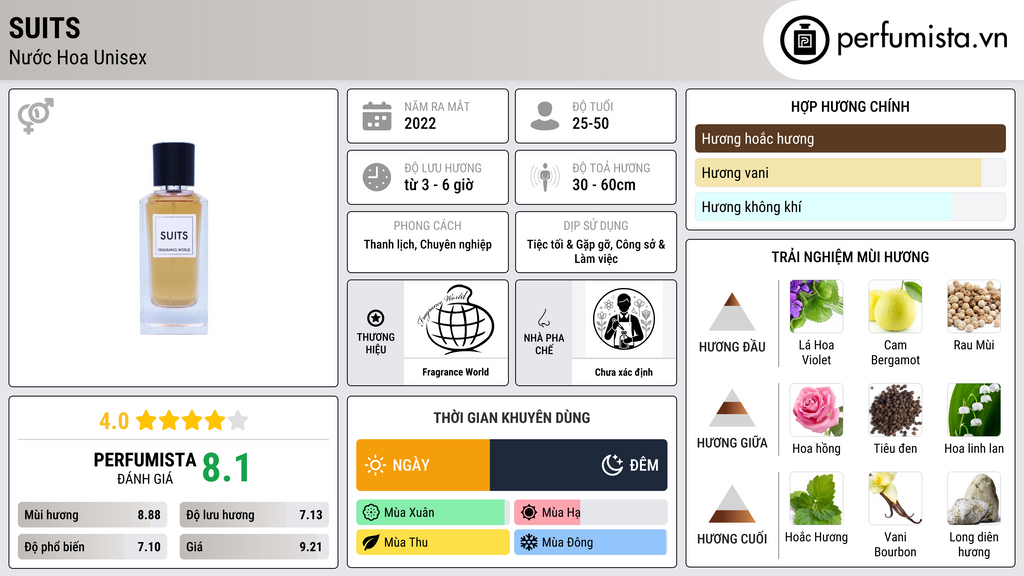This screenshot has height=576, width=1024.
Task: Click the SUITS product title
Action: click(44, 28)
